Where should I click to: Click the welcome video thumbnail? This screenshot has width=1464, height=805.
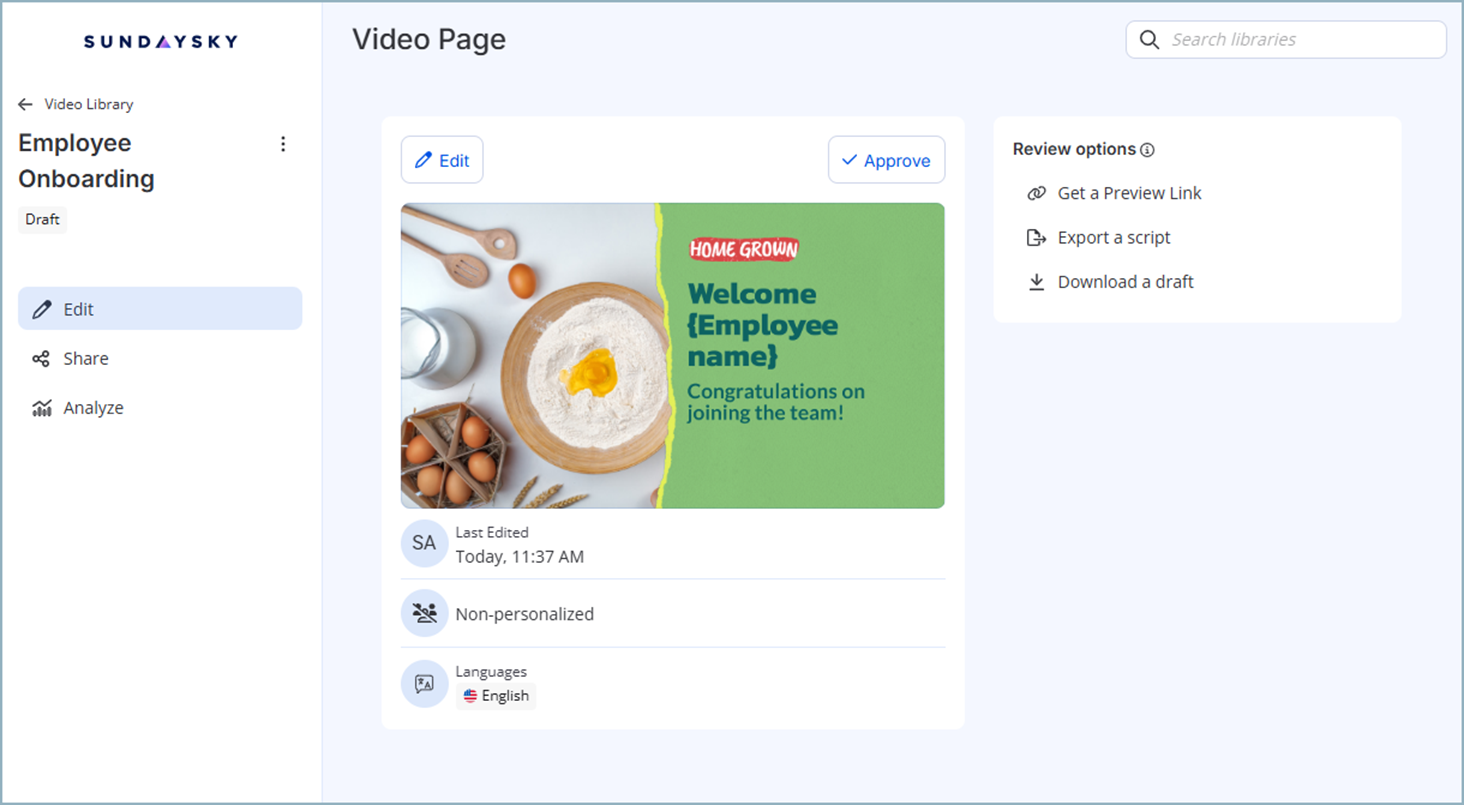tap(672, 355)
